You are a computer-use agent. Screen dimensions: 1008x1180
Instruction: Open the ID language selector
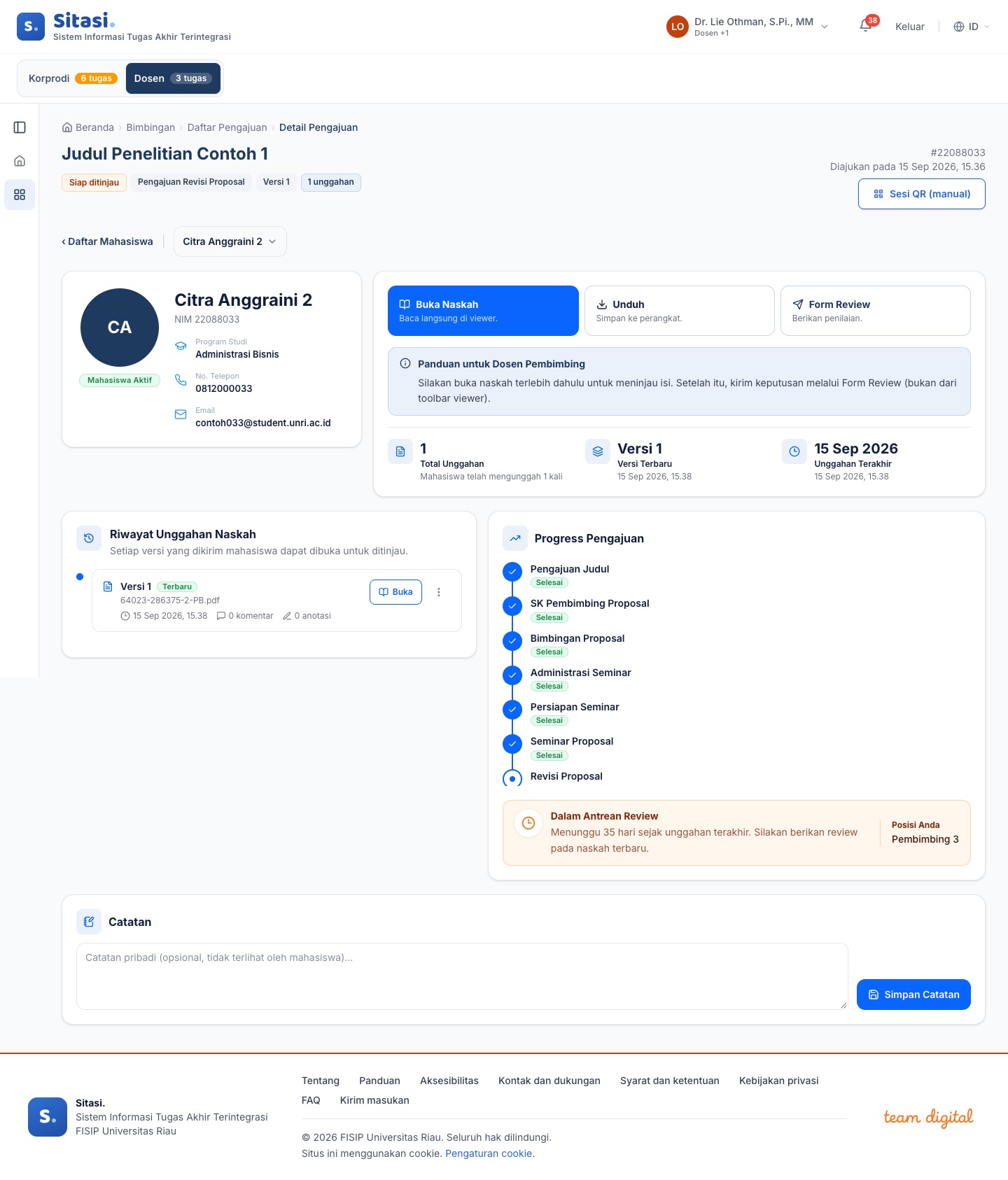pyautogui.click(x=972, y=27)
